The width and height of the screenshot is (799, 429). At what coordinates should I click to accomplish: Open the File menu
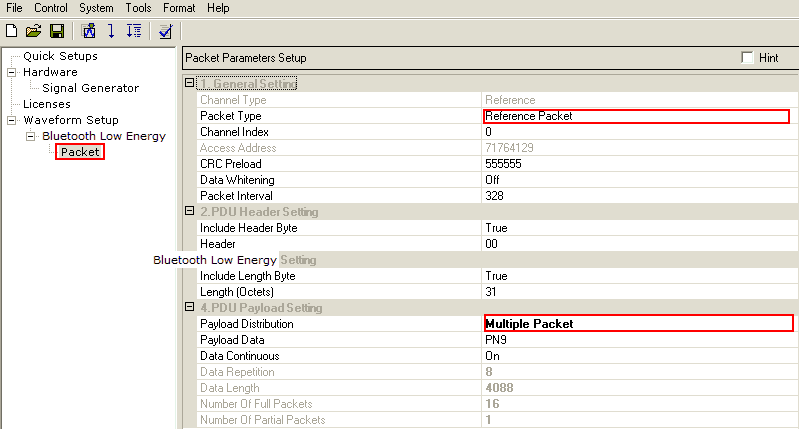pos(14,8)
